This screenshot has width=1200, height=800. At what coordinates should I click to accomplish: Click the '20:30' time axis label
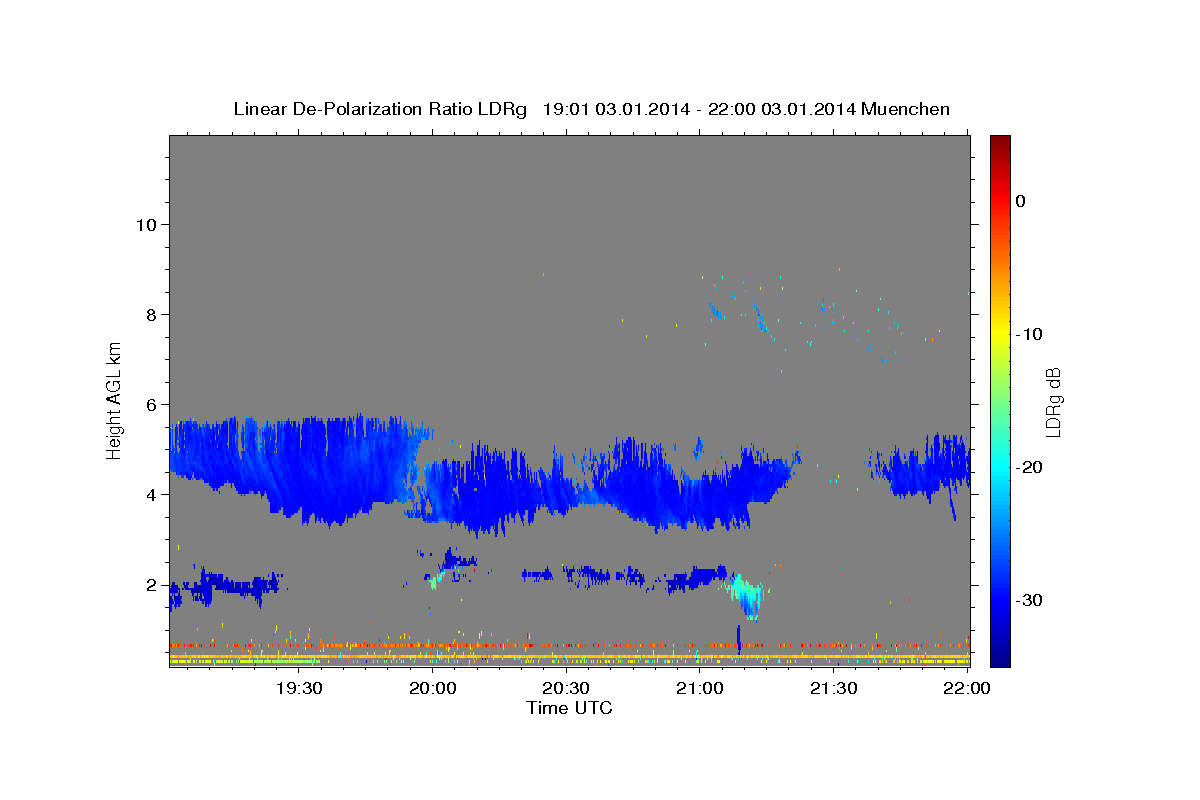pos(566,688)
